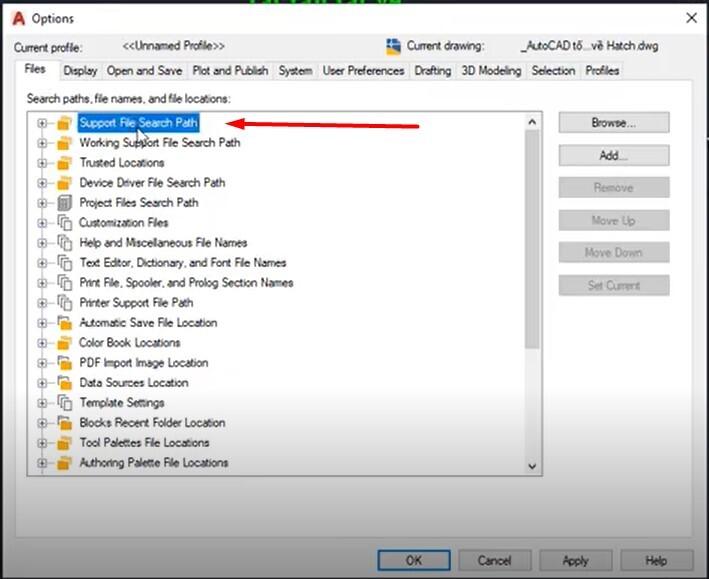This screenshot has height=579, width=709.
Task: Select the Blocks Recent Folder Location row
Action: [152, 423]
